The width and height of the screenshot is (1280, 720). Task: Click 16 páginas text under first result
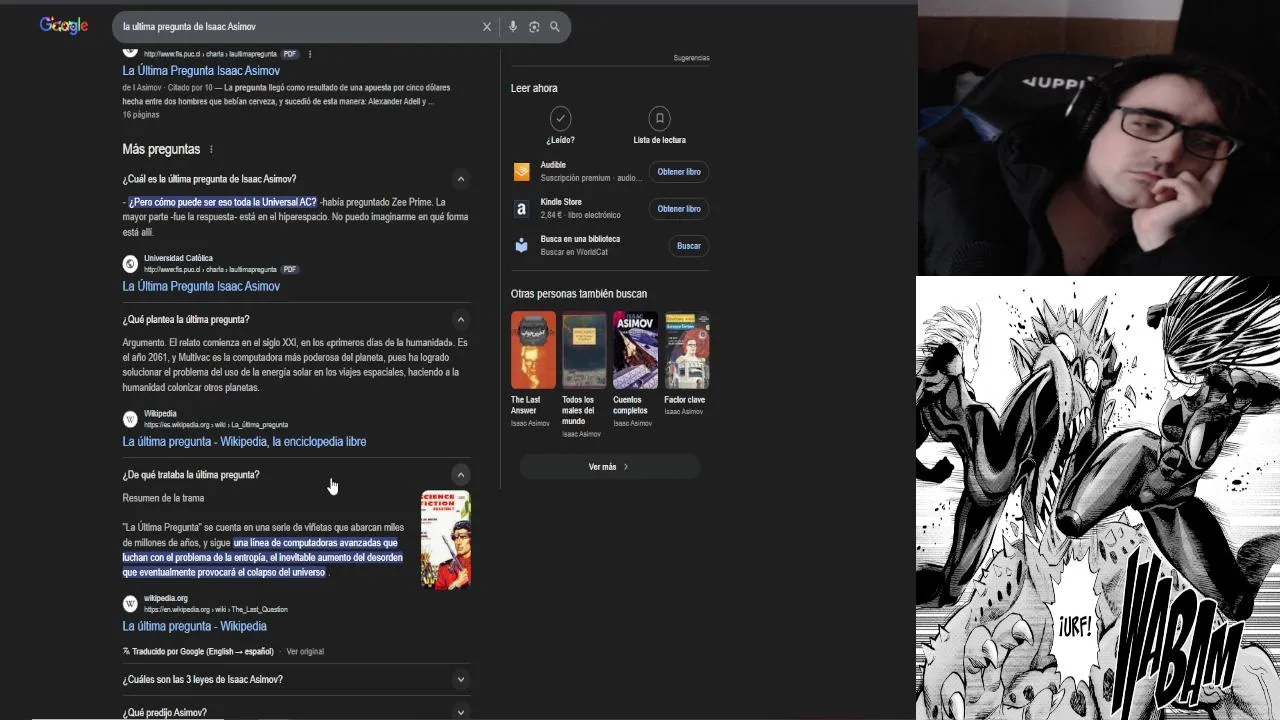tap(141, 115)
